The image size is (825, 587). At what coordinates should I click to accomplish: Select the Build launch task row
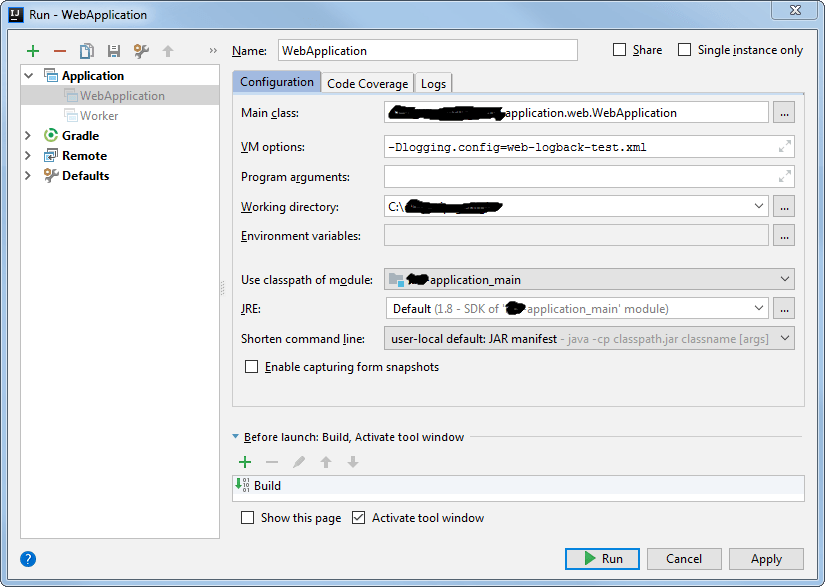pos(518,485)
